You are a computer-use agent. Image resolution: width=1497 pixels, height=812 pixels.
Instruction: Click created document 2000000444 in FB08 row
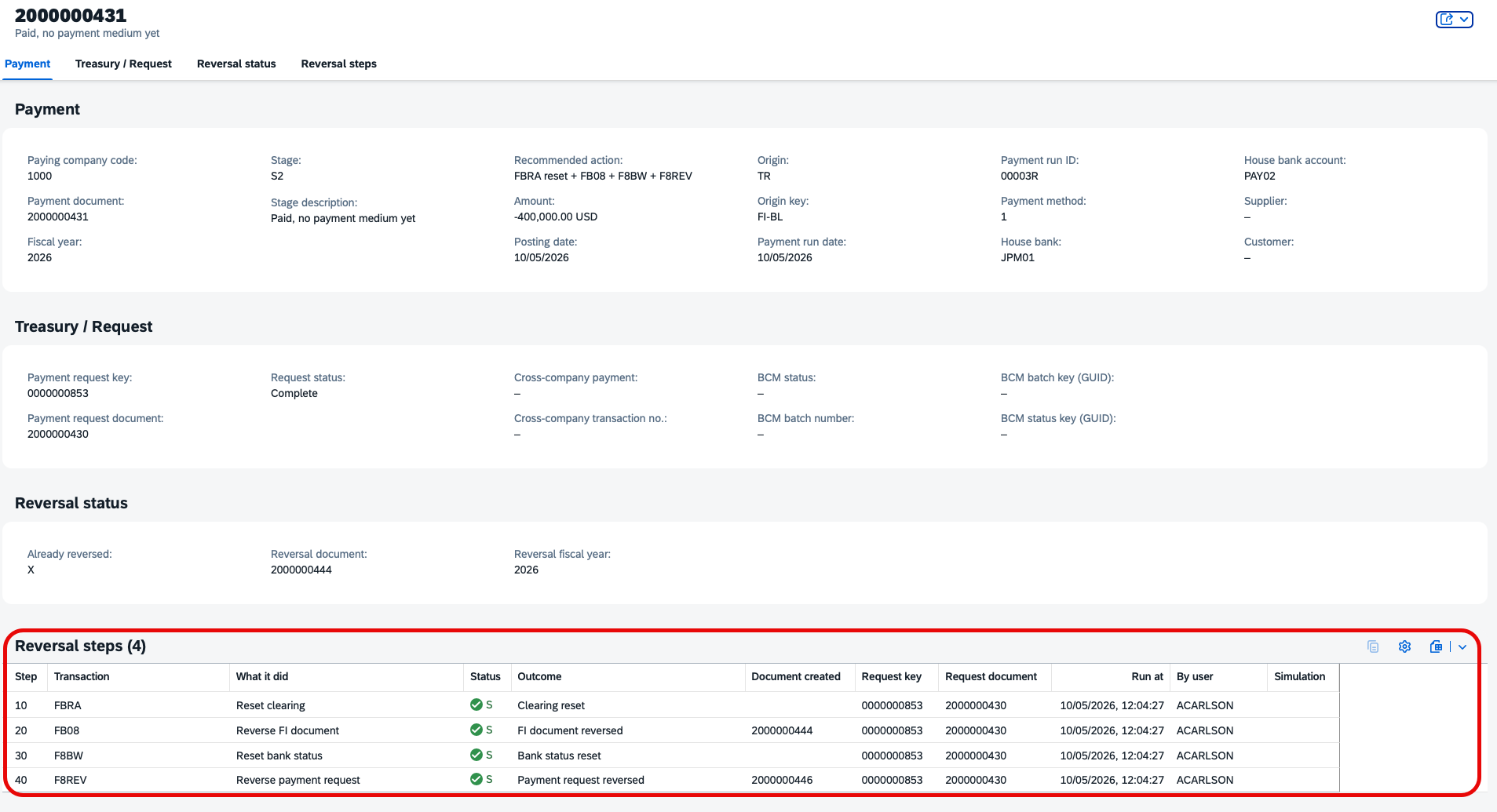(x=782, y=730)
